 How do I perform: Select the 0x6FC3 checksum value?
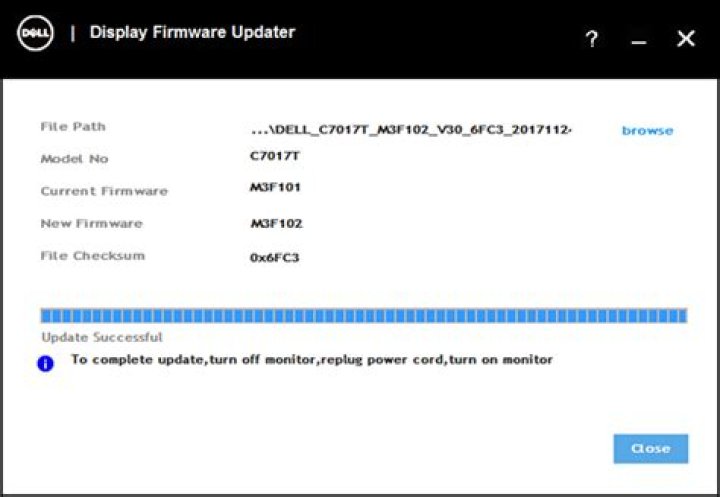pos(275,257)
